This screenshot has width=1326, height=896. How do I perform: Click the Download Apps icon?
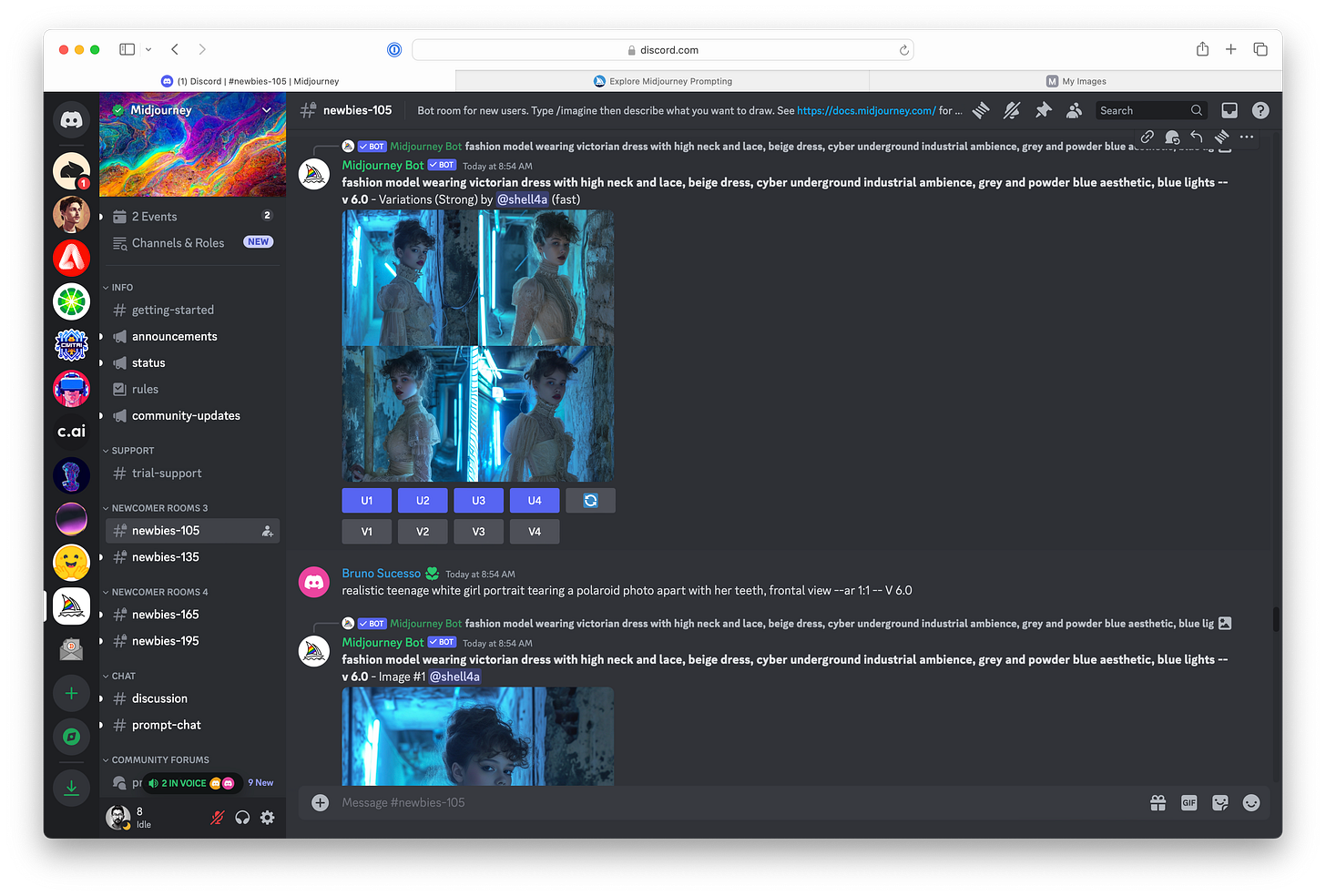71,788
